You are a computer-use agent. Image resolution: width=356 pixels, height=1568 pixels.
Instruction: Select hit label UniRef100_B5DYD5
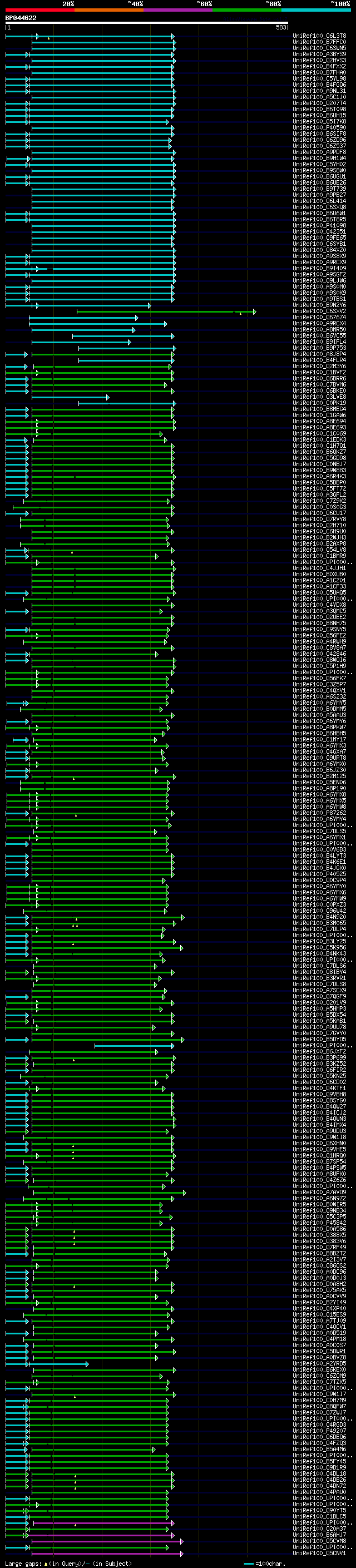click(x=319, y=1039)
